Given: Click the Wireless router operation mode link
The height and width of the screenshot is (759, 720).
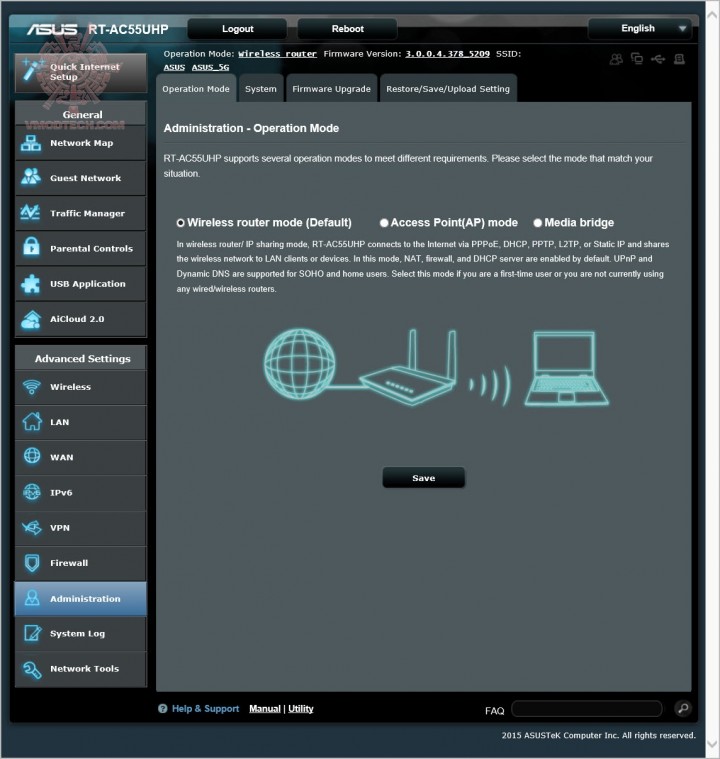Looking at the screenshot, I should [x=277, y=54].
